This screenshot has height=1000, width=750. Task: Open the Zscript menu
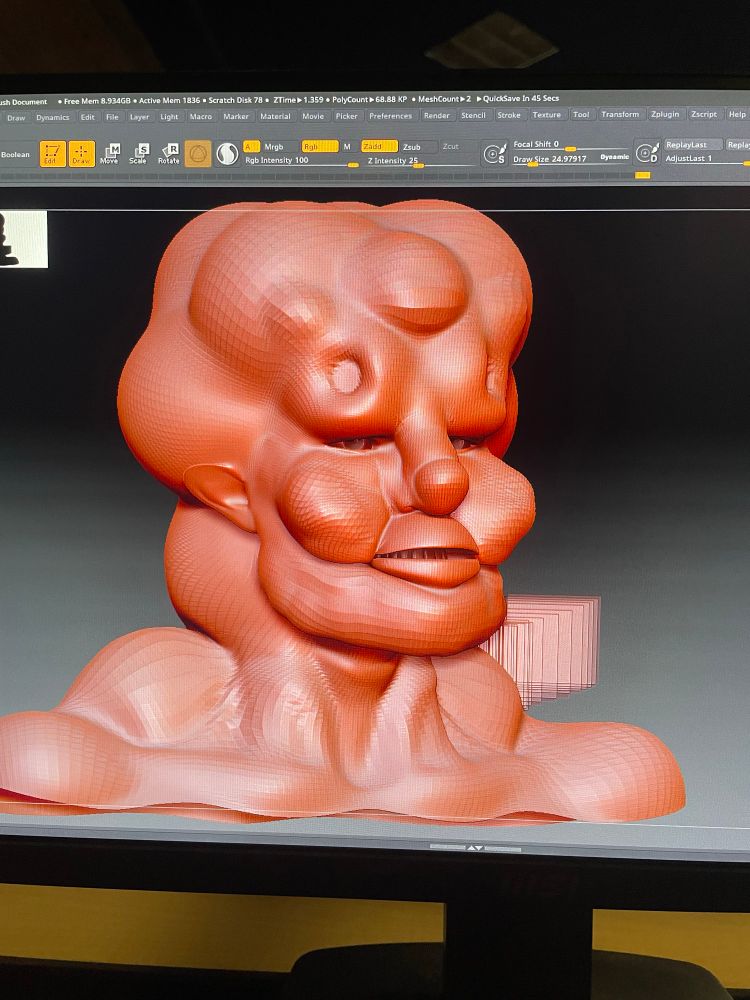point(704,114)
